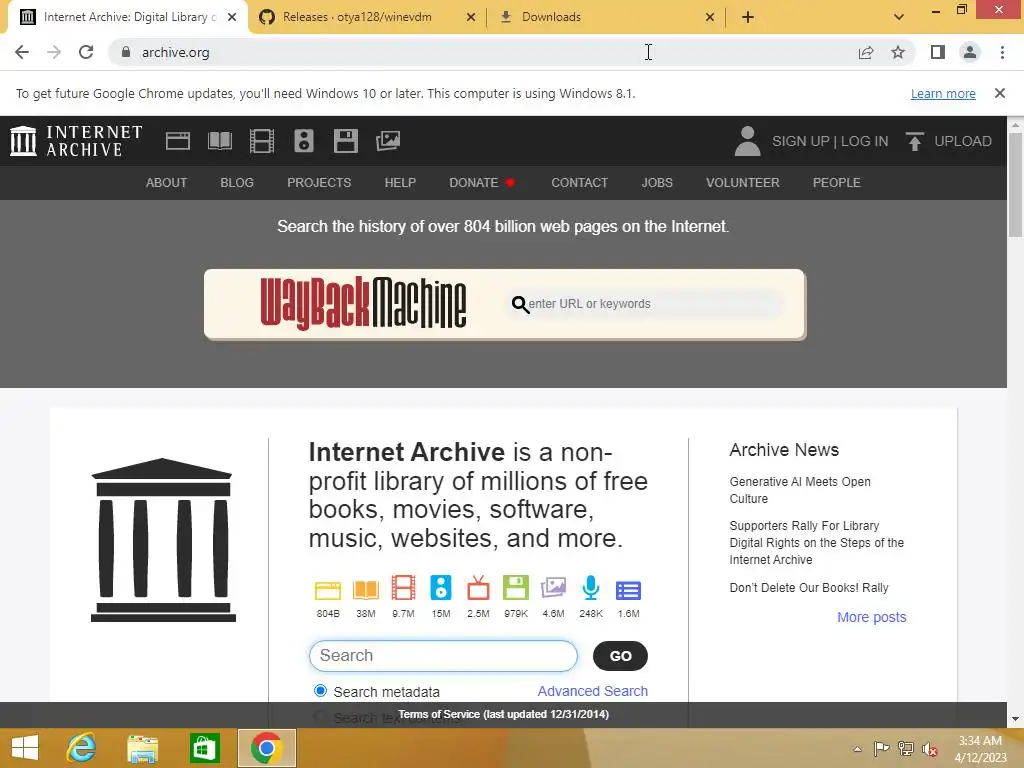1024x768 pixels.
Task: Click the audio icon labeled 15M
Action: (x=441, y=588)
